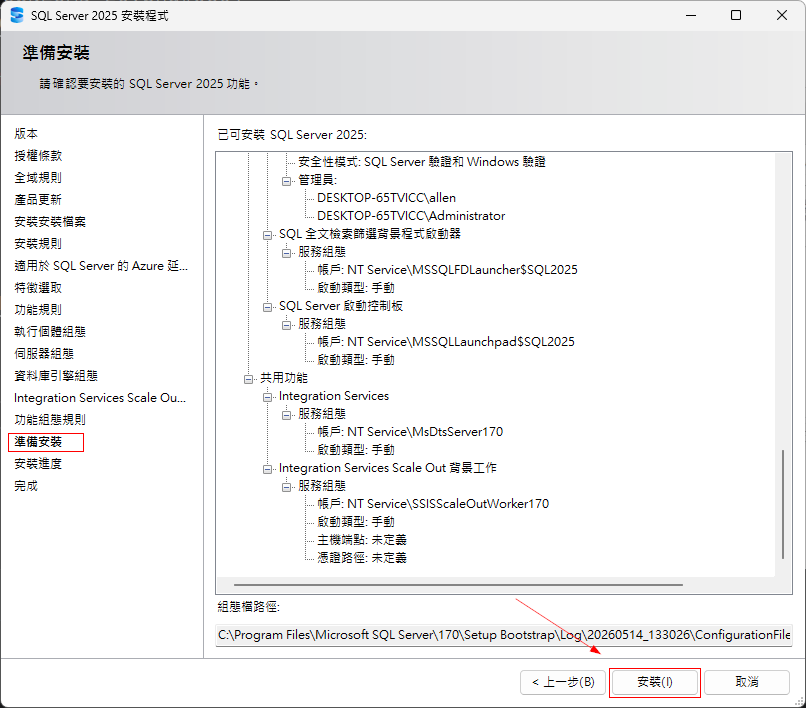Collapse the Integration Services node
This screenshot has height=708, width=806.
pyautogui.click(x=267, y=396)
